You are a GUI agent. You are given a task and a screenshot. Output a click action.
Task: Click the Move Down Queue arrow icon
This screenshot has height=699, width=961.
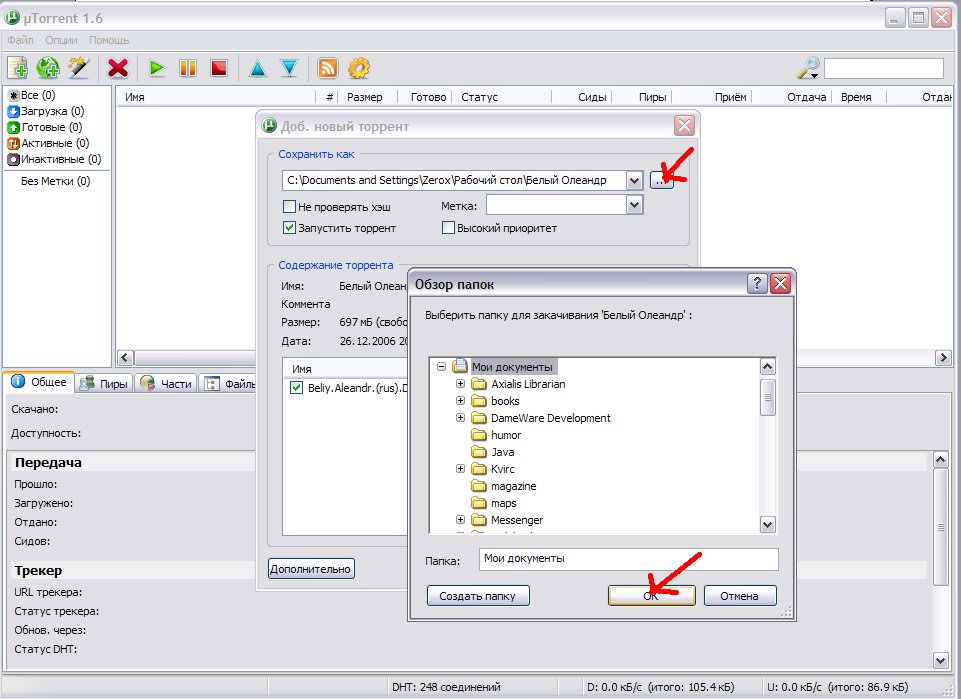pyautogui.click(x=289, y=68)
